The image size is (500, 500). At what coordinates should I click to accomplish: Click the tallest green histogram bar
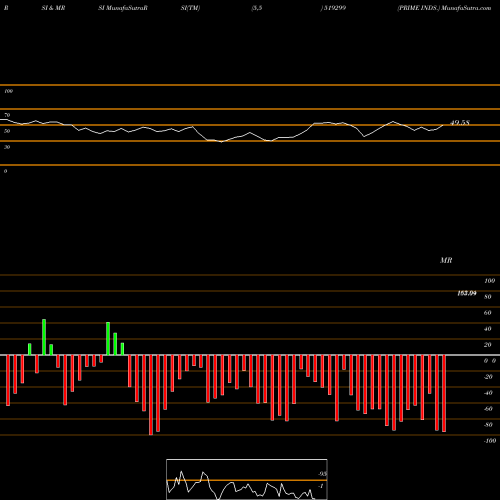(x=44, y=337)
